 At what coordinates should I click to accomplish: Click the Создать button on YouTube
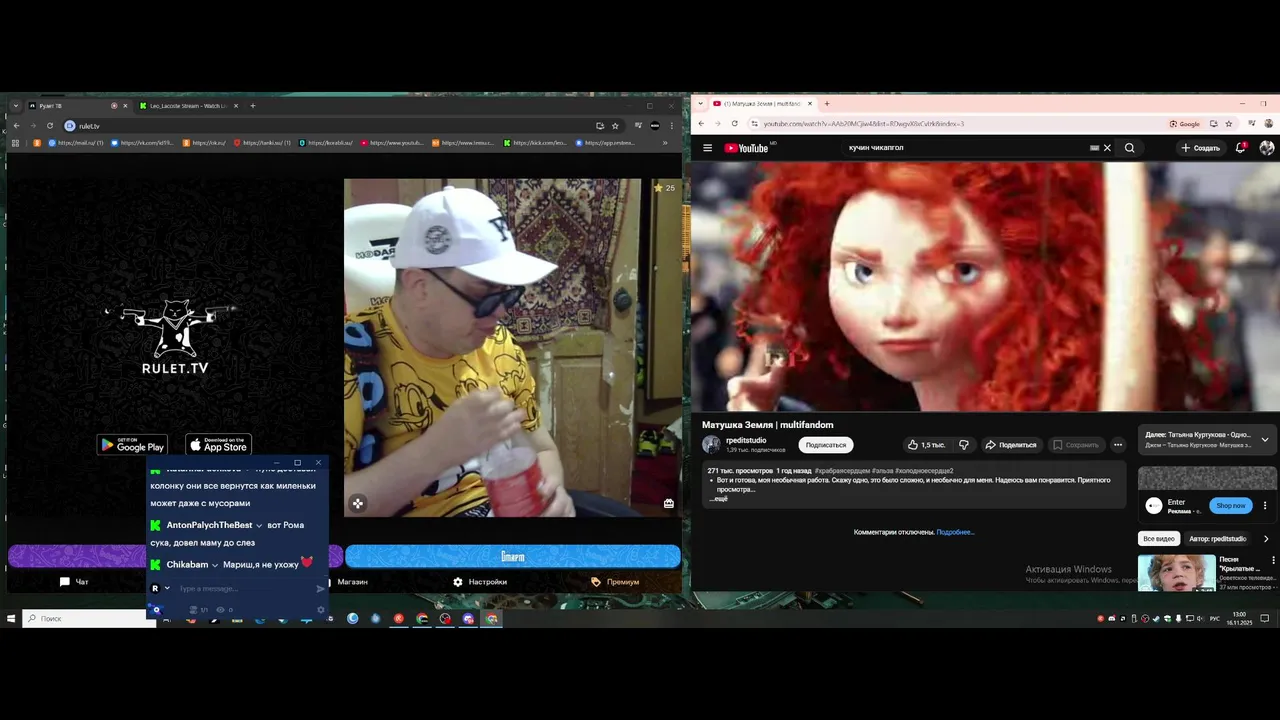(1201, 148)
